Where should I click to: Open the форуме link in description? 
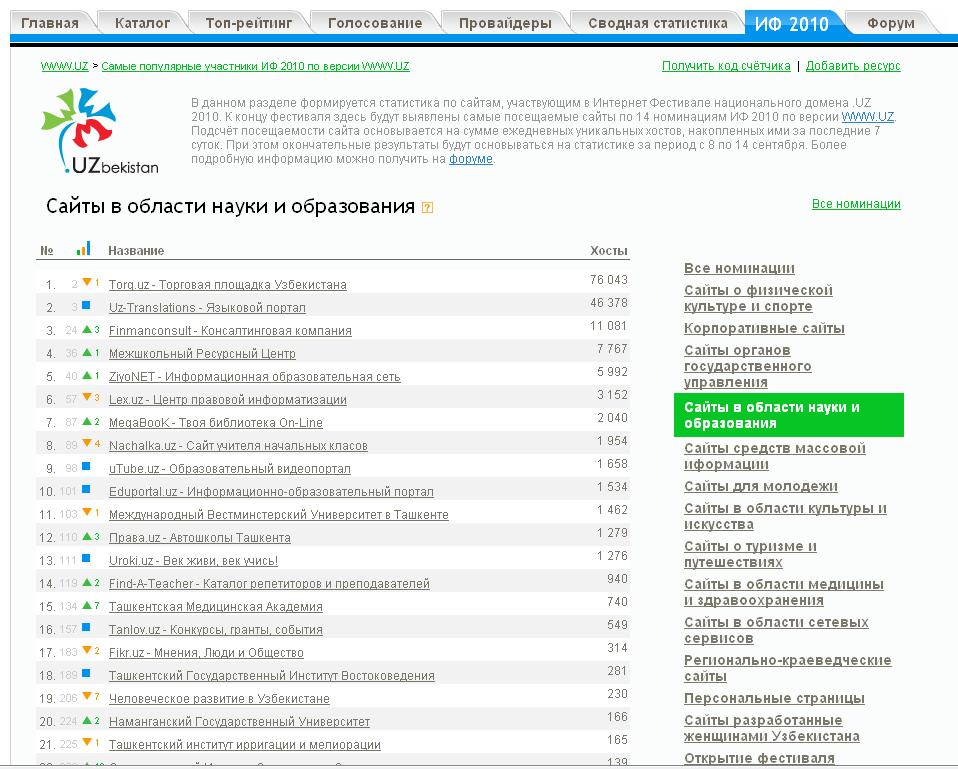470,159
